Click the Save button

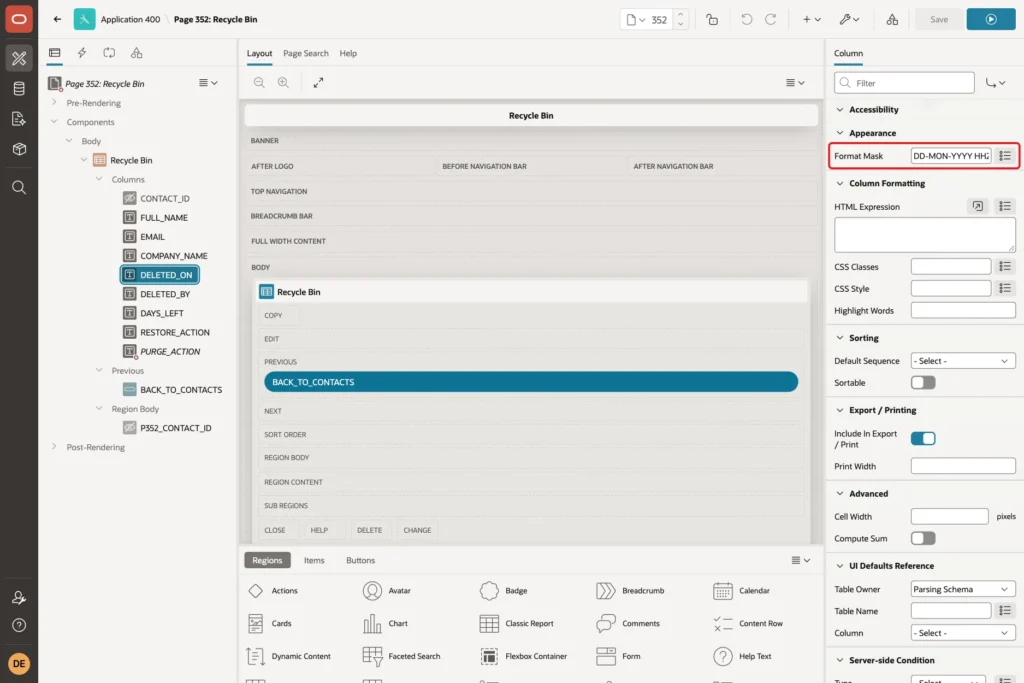coord(938,20)
